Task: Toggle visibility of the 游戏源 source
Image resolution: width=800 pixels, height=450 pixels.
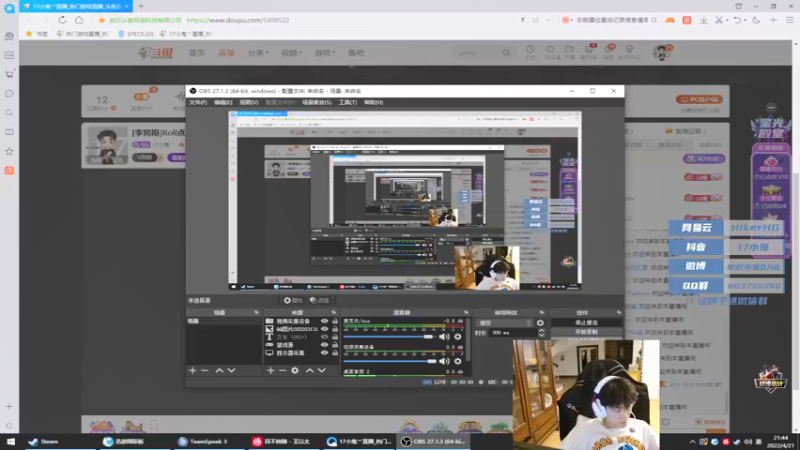Action: coord(324,345)
